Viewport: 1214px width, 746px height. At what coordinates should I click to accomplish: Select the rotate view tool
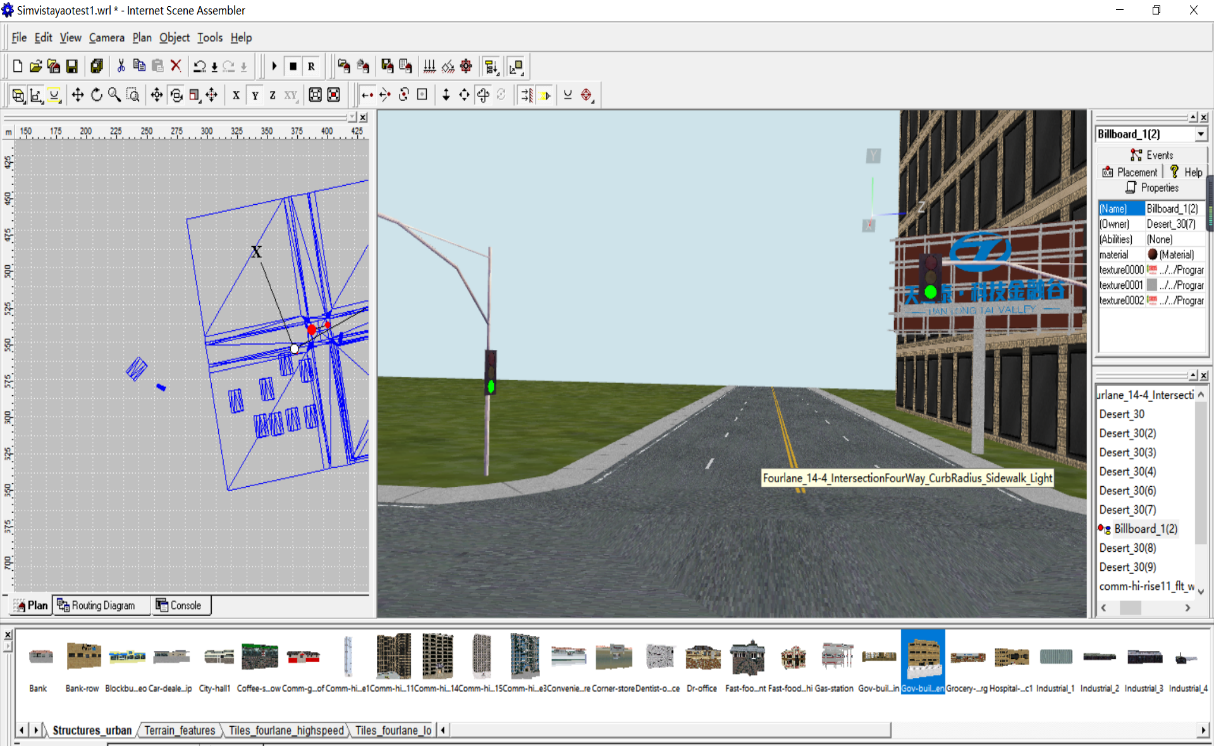pyautogui.click(x=96, y=95)
